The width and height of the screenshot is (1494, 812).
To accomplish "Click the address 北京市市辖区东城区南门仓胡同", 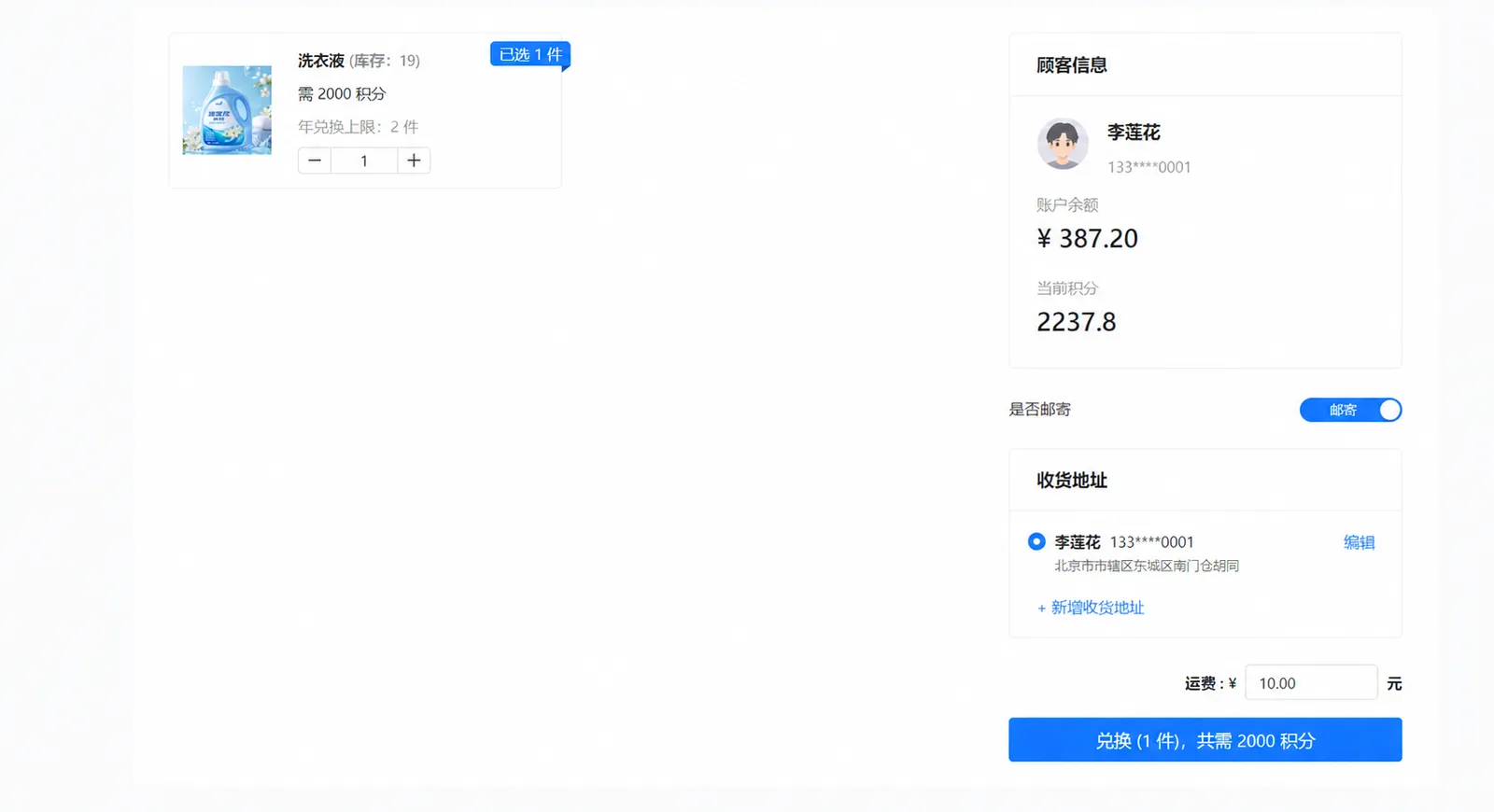I will [x=1147, y=566].
